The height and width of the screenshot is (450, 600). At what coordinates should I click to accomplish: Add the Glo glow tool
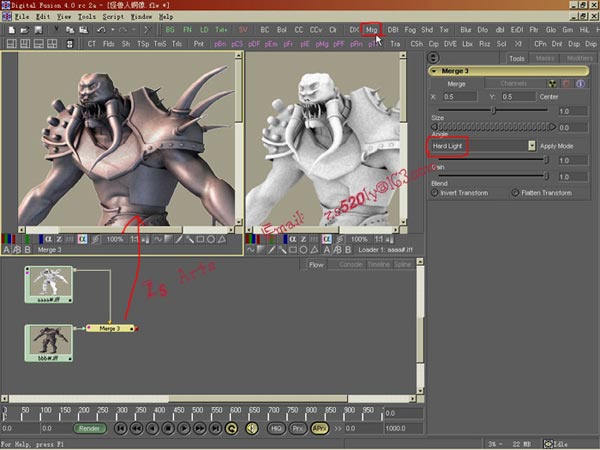551,30
